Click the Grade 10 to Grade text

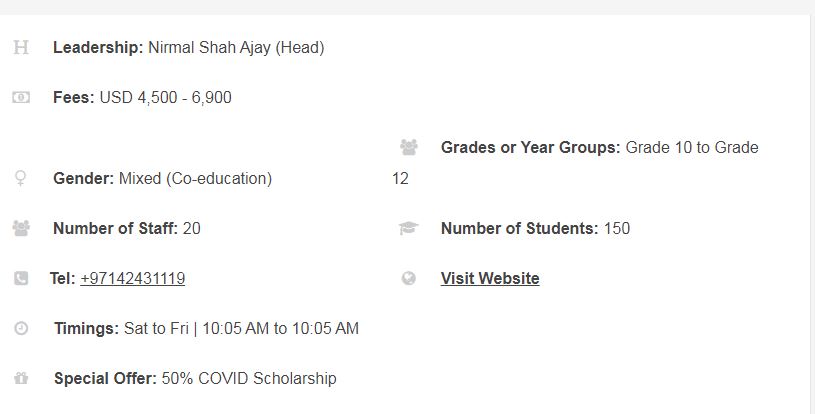point(692,148)
